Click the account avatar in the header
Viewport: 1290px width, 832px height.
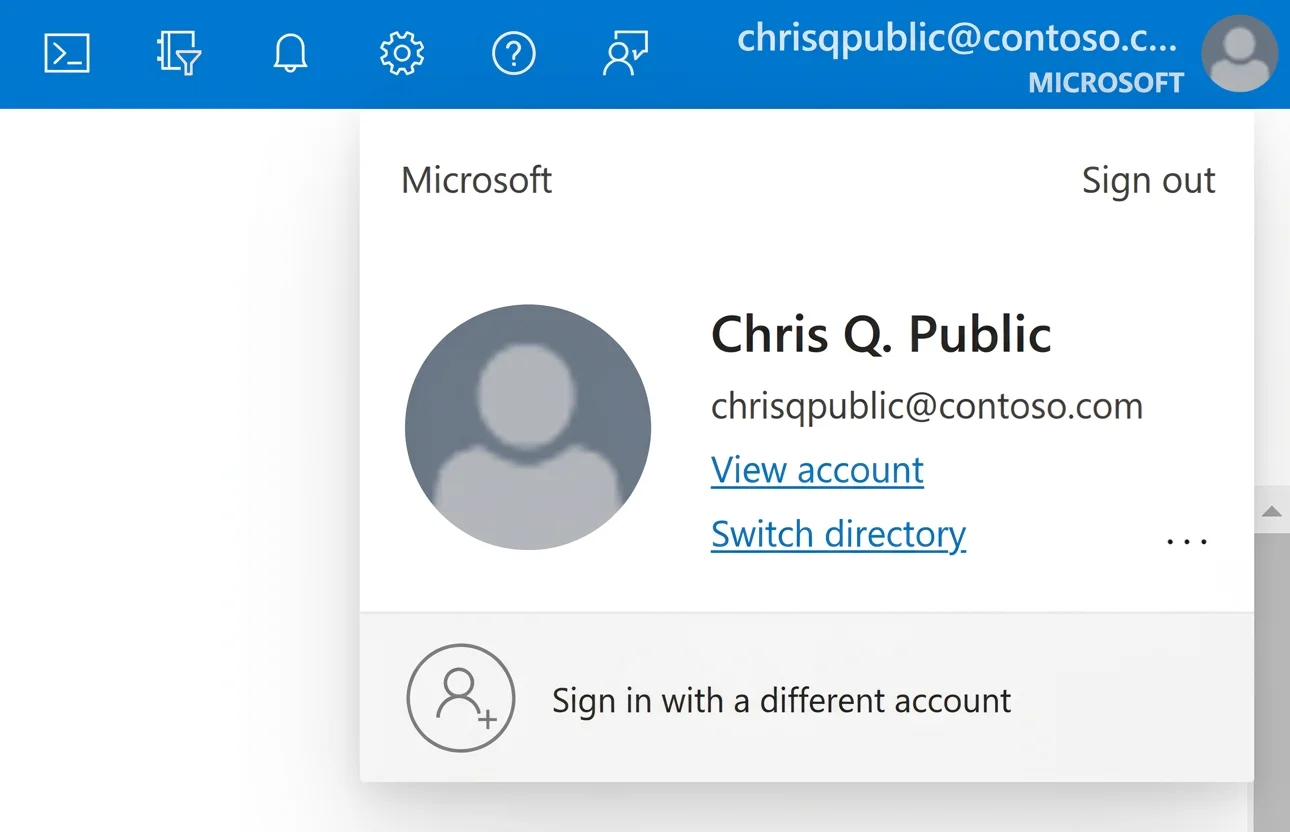pyautogui.click(x=1240, y=53)
